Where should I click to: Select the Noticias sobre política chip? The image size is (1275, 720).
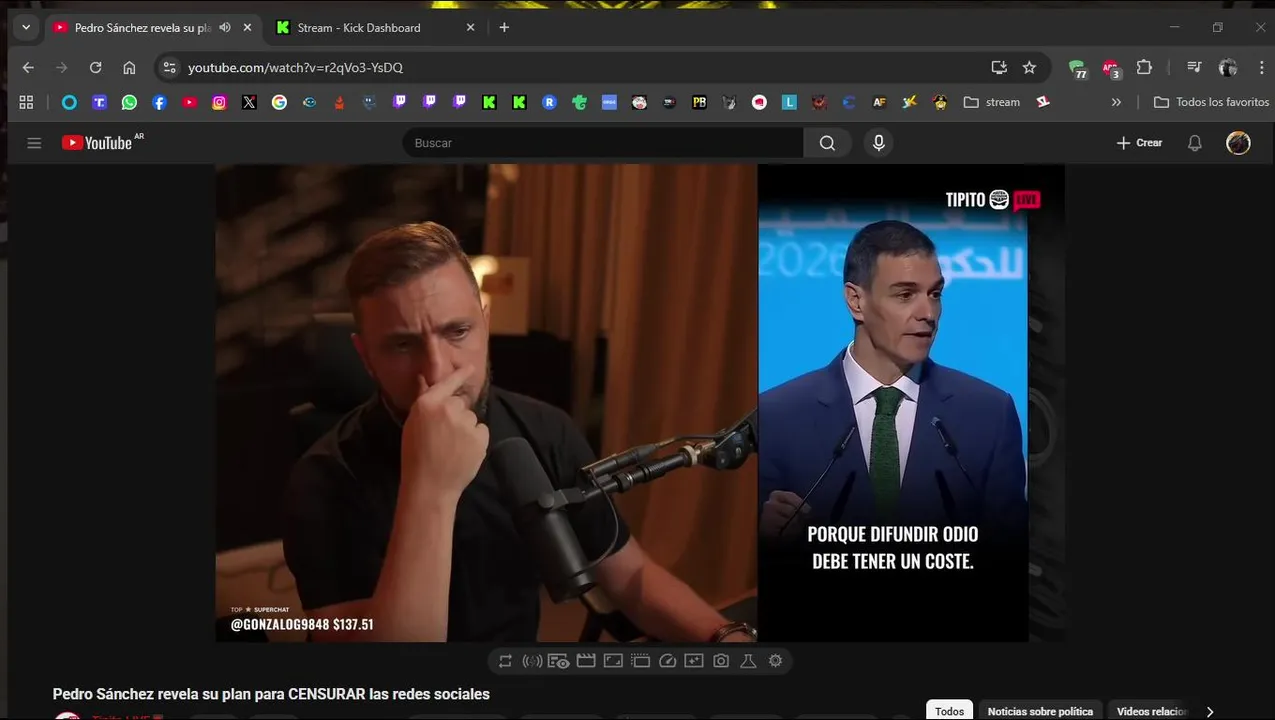[x=1040, y=711]
